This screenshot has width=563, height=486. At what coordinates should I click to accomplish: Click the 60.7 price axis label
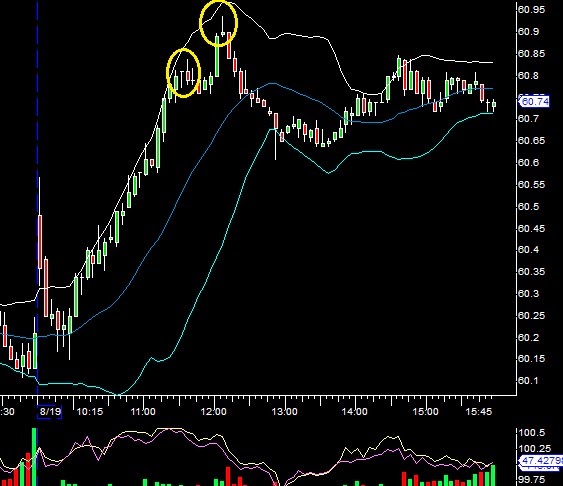coord(528,118)
